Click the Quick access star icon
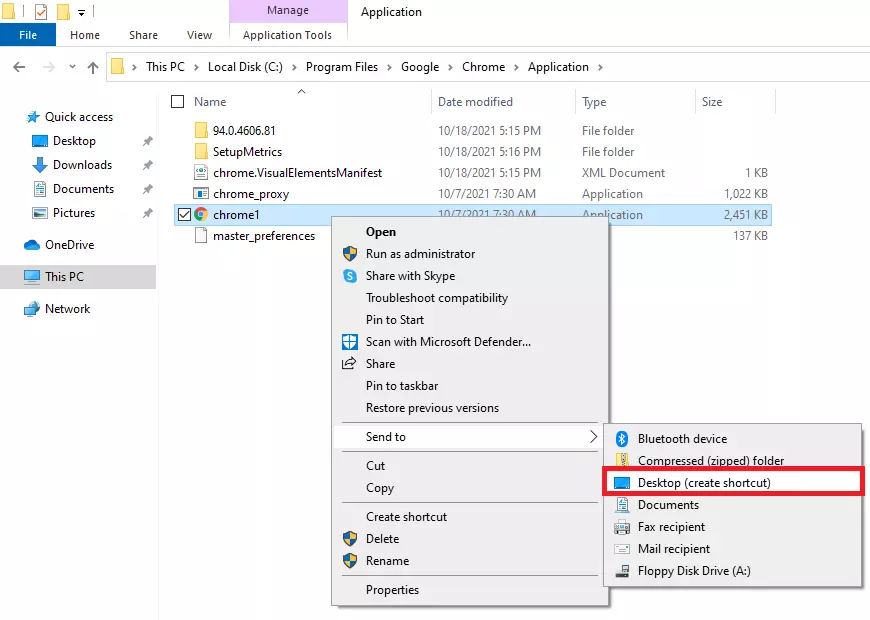Viewport: 870px width, 620px height. [x=33, y=117]
